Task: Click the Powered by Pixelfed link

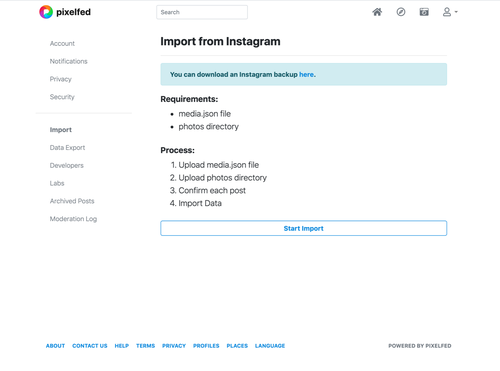Action: (x=420, y=346)
